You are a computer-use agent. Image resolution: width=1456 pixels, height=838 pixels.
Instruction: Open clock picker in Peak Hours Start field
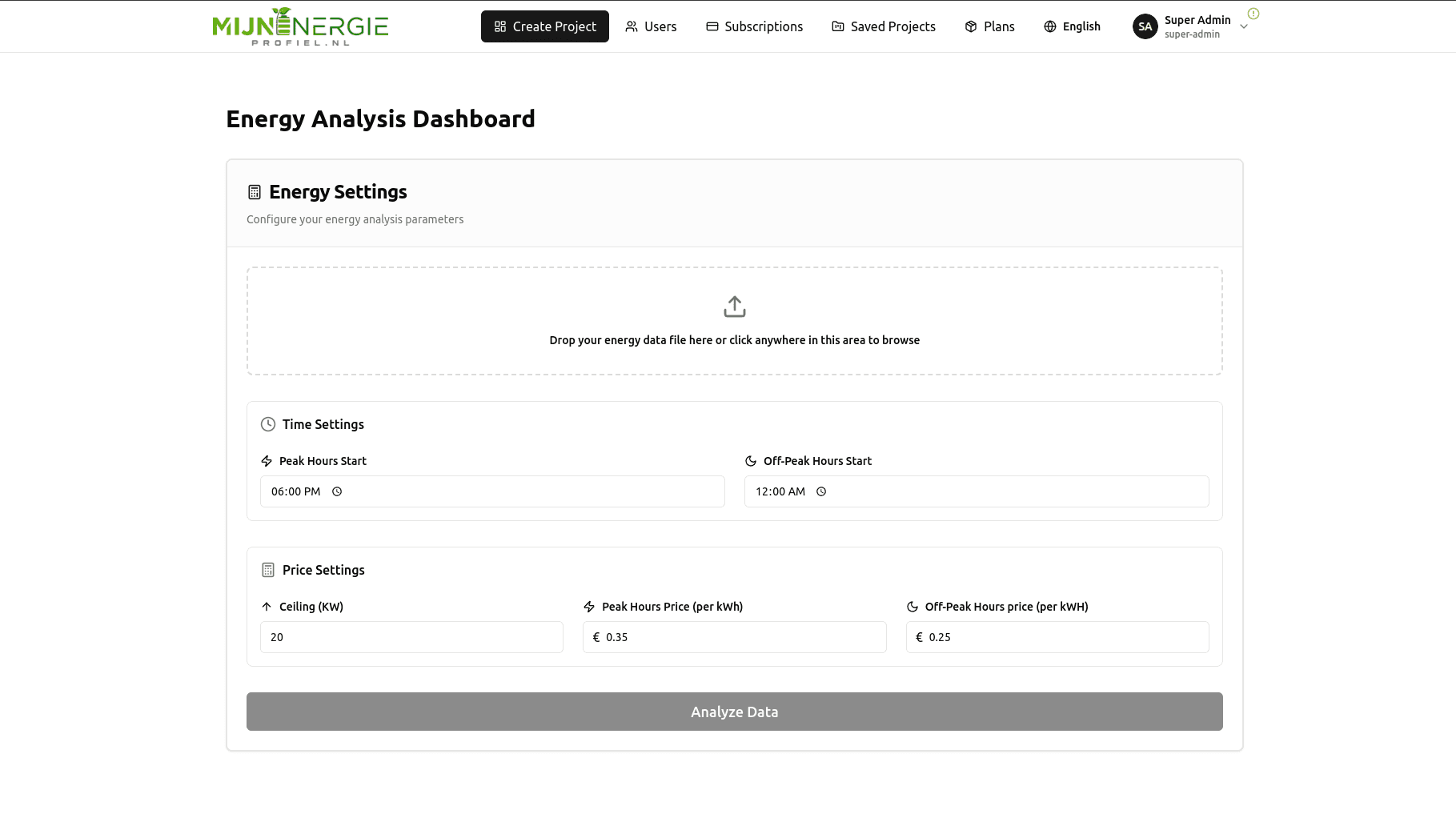(x=337, y=491)
